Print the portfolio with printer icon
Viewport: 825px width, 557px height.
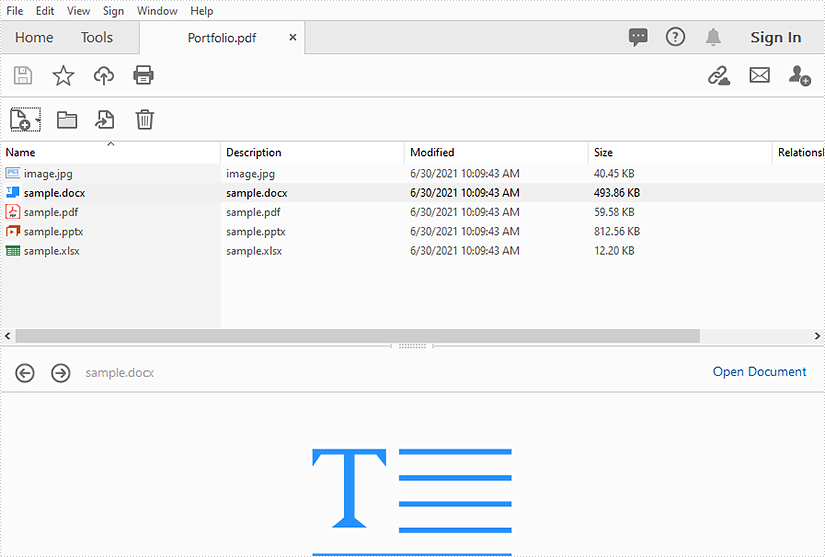144,75
